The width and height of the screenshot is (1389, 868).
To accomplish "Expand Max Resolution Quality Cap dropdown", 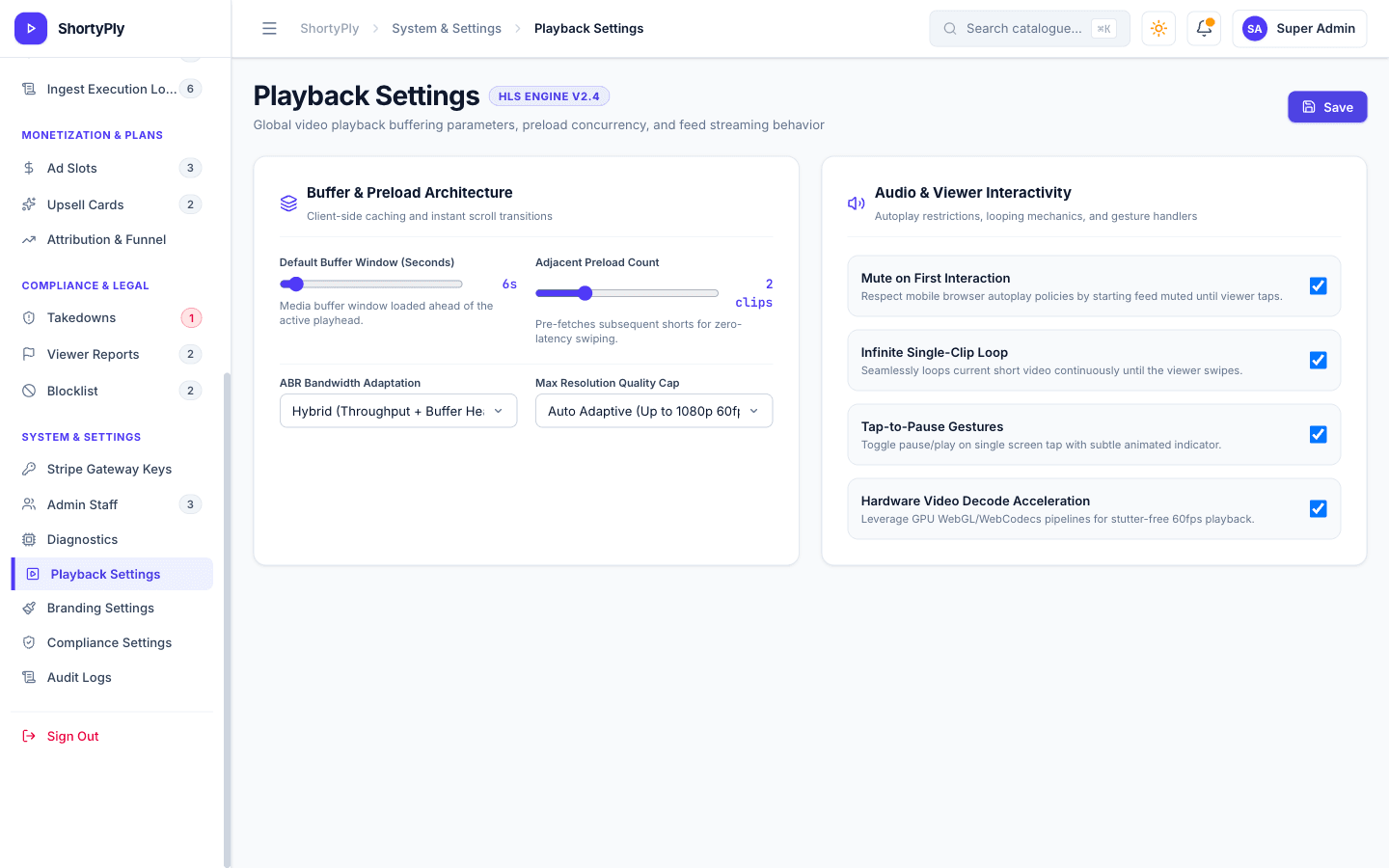I will click(x=654, y=411).
